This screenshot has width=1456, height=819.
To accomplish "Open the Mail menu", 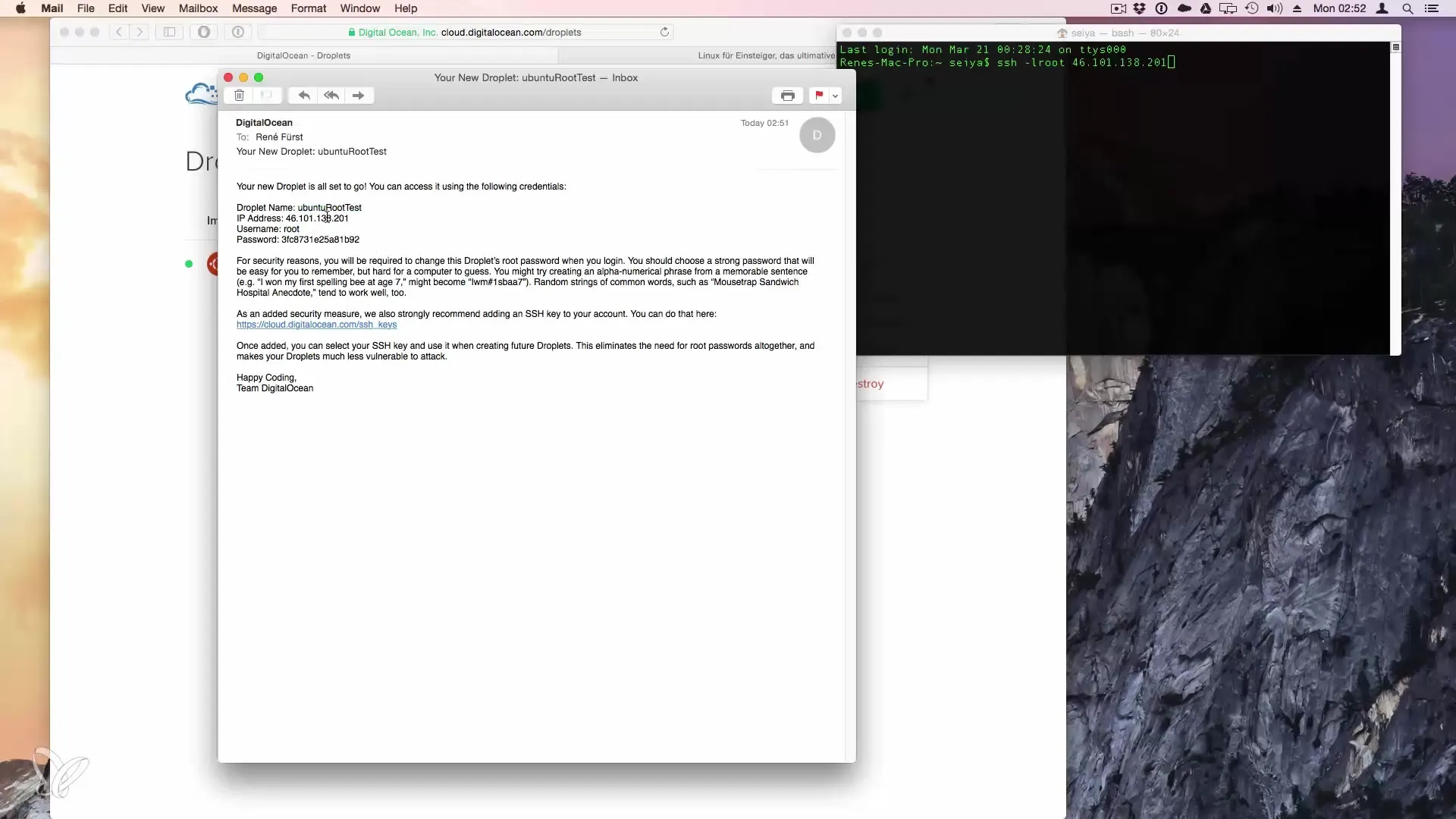I will pyautogui.click(x=52, y=8).
